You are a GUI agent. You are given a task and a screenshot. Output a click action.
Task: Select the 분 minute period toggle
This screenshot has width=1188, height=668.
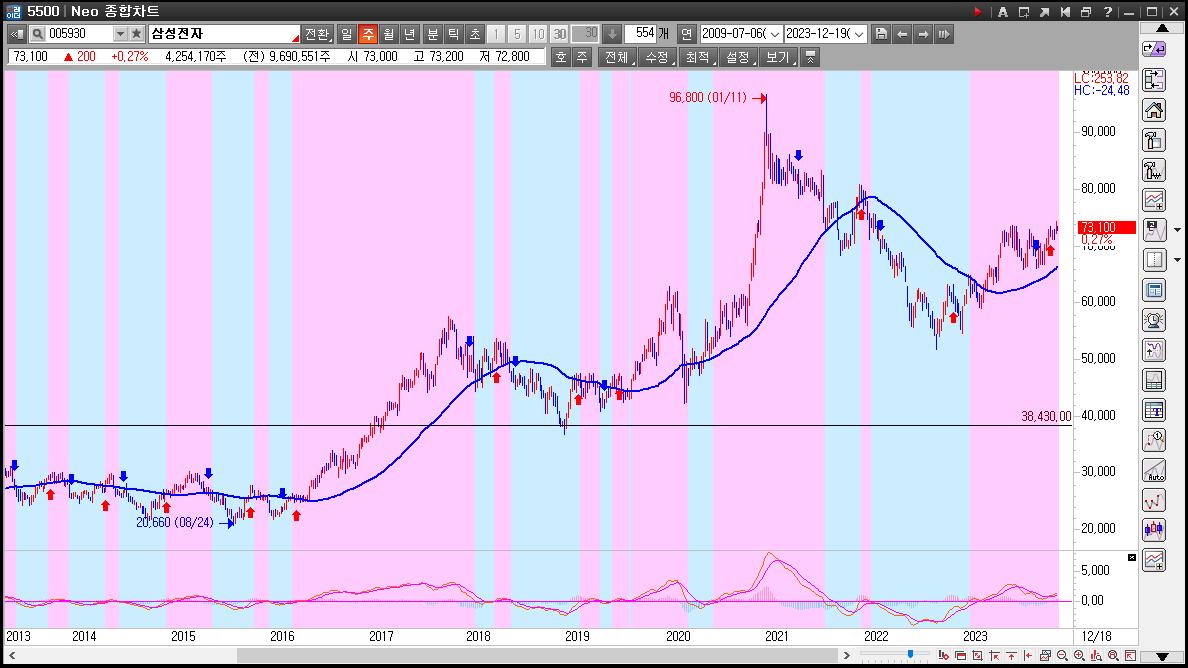[x=433, y=34]
